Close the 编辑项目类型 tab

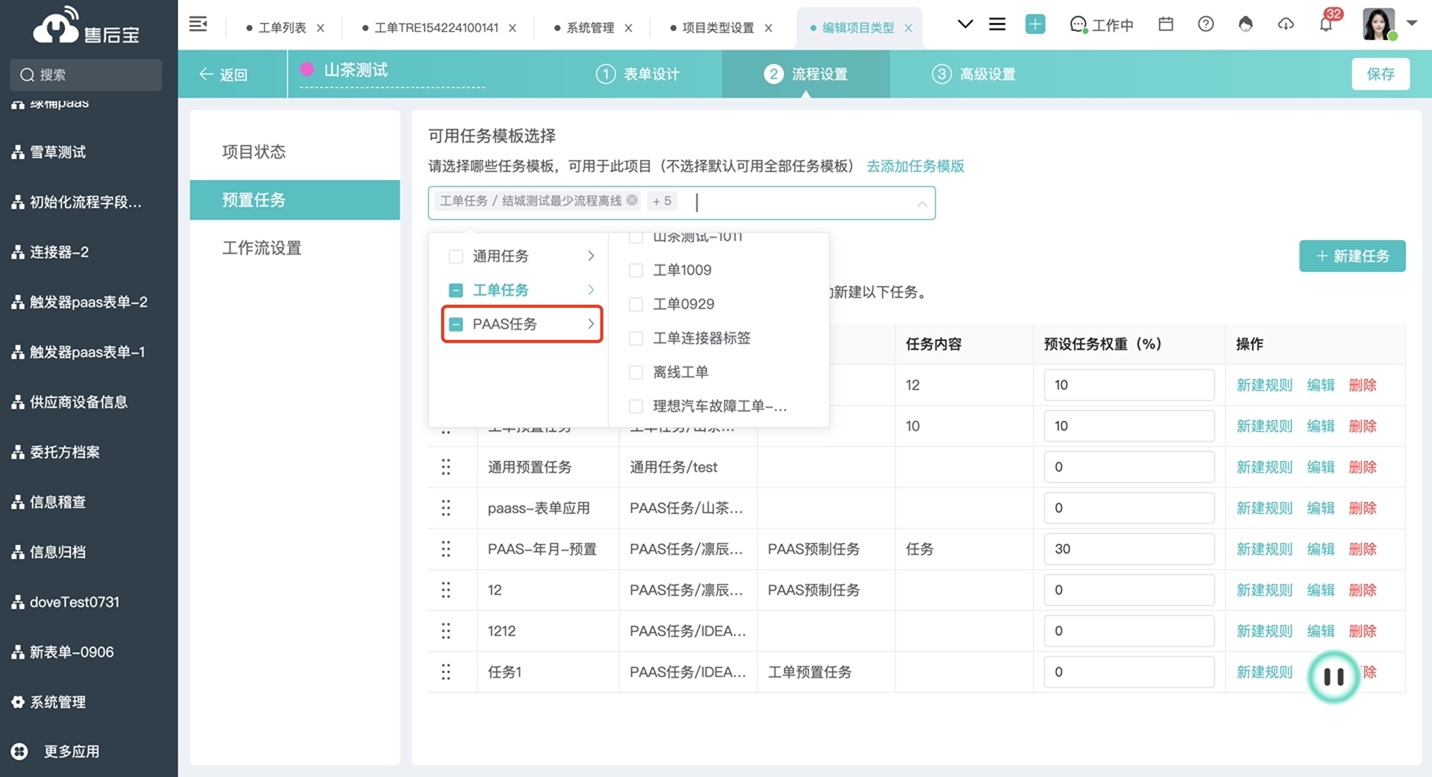(908, 28)
